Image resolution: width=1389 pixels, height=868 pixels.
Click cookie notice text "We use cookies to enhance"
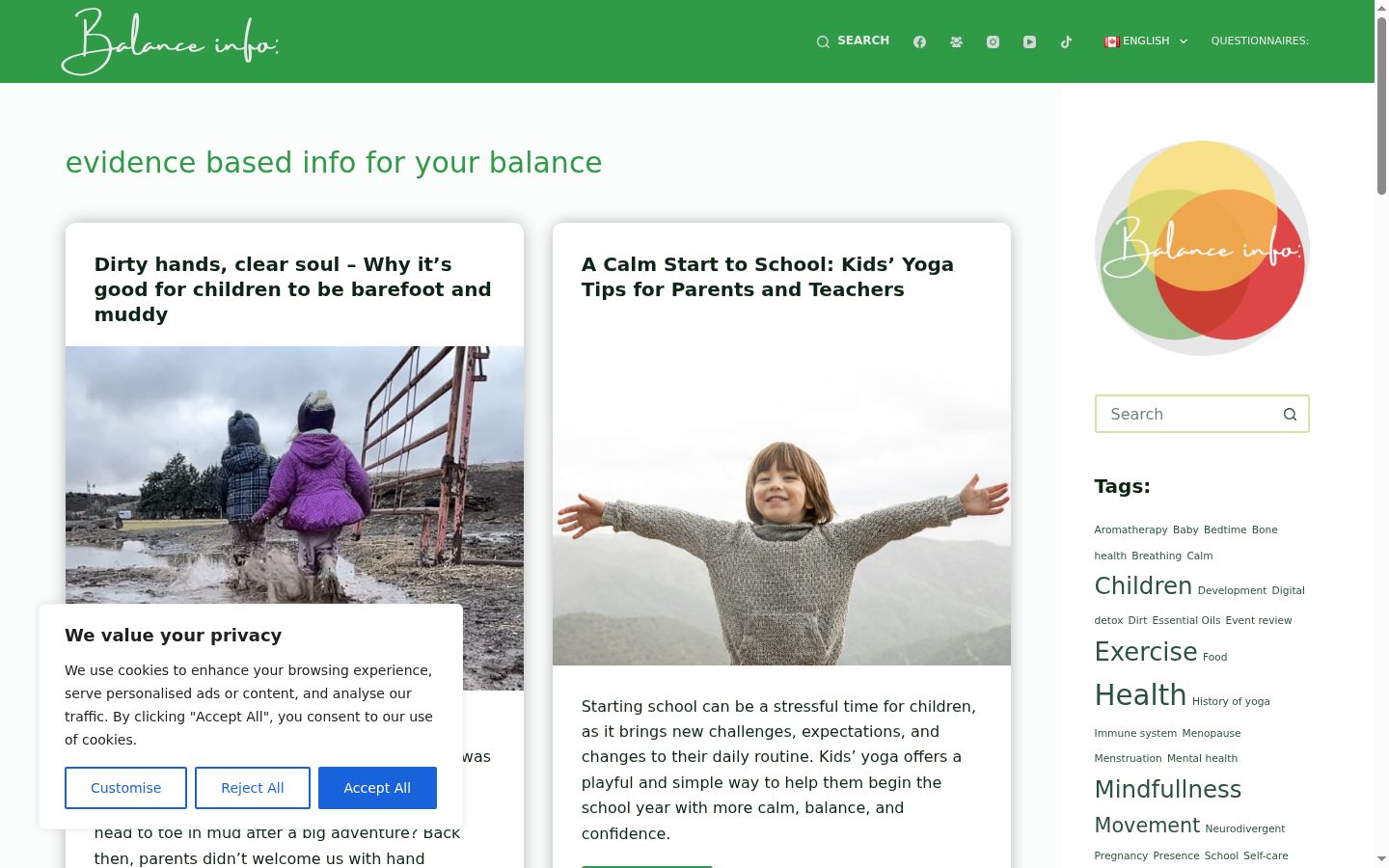pos(249,705)
